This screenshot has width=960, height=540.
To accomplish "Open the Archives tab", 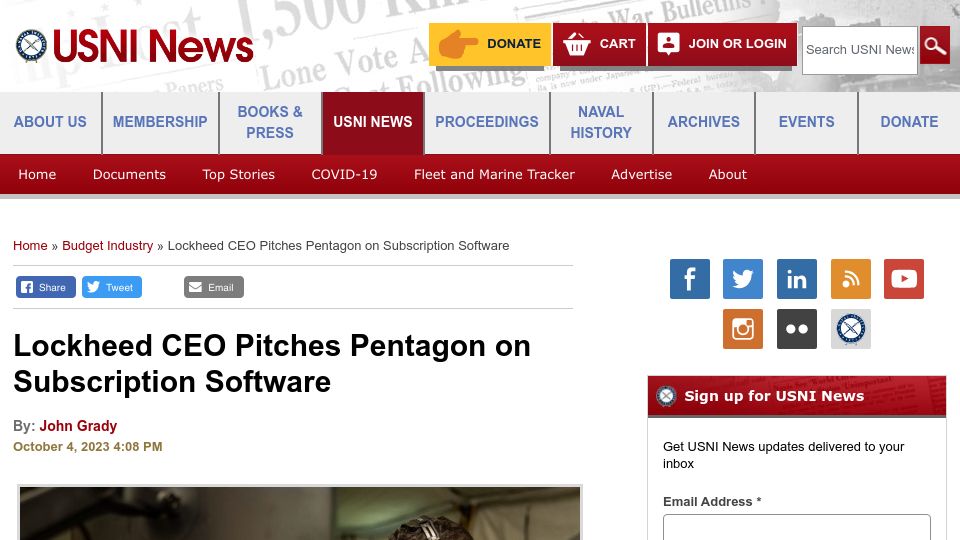I will [x=703, y=122].
